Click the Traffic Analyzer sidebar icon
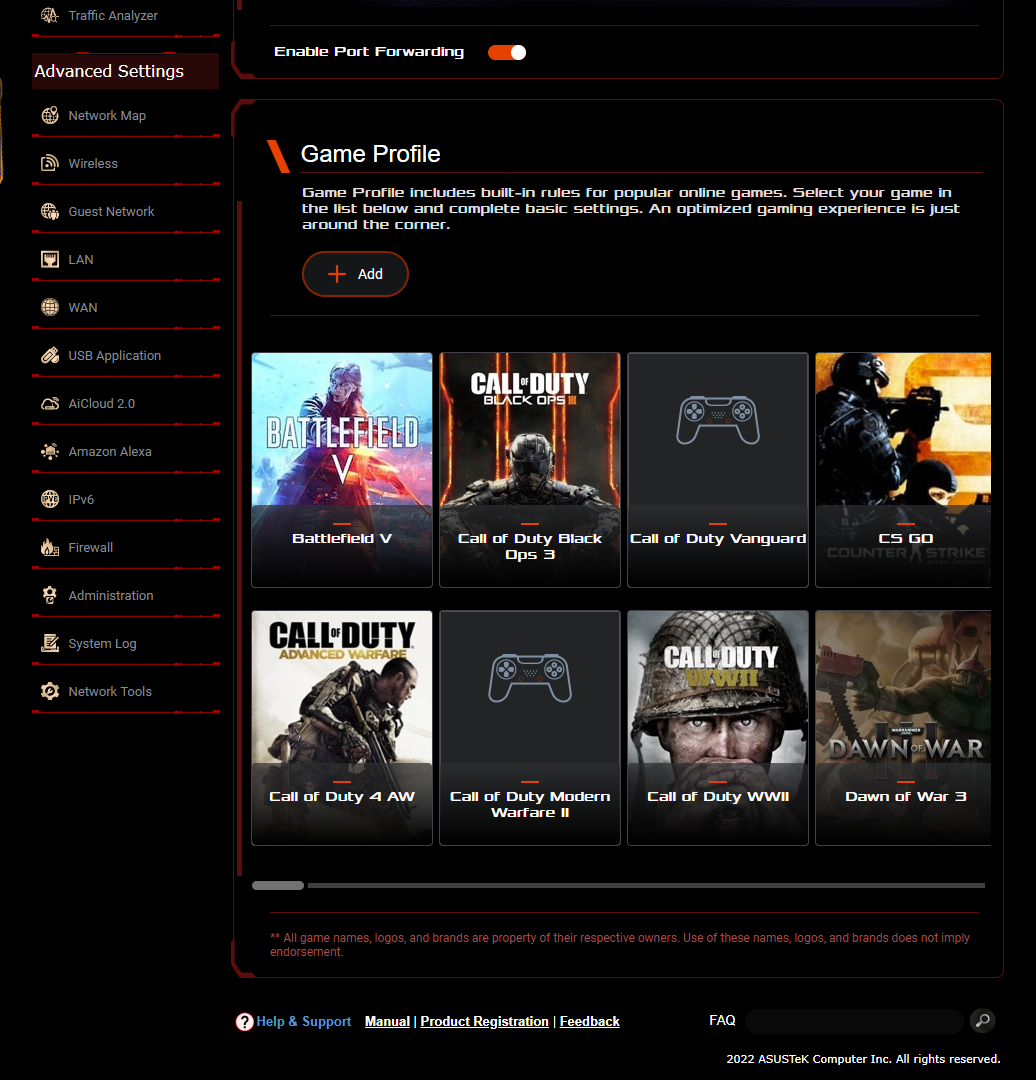 click(x=50, y=15)
